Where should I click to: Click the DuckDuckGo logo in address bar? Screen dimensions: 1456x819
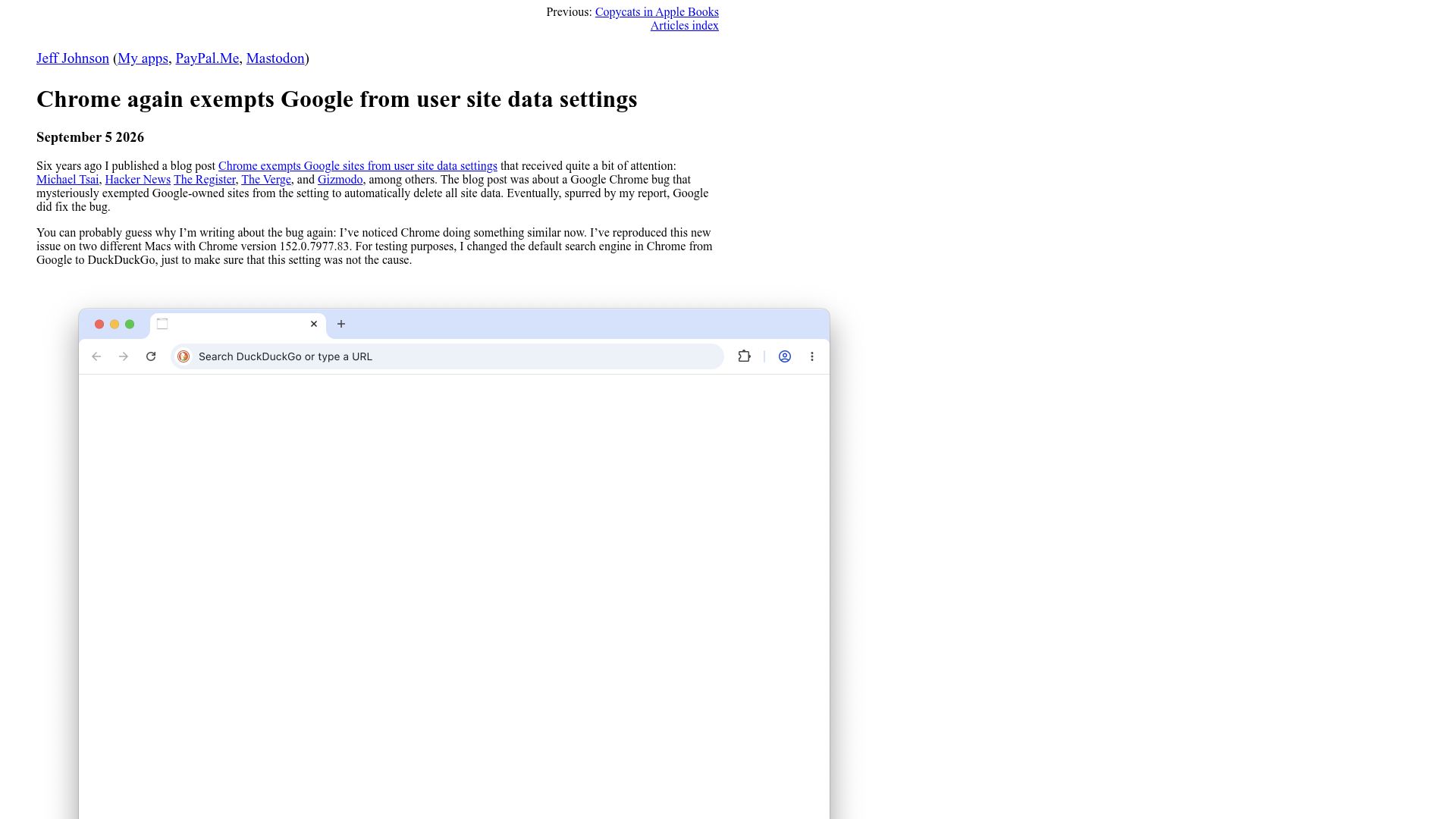tap(184, 356)
